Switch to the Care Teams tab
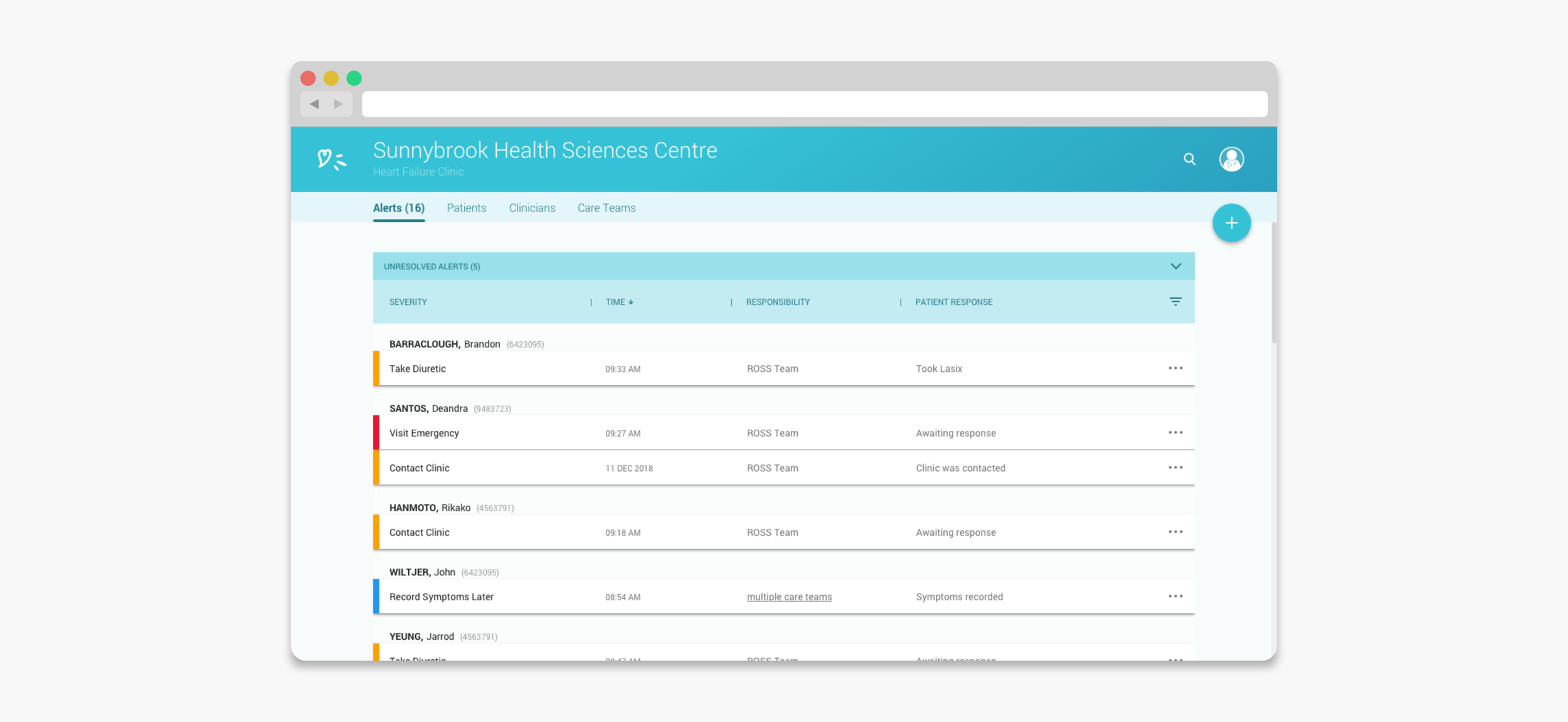This screenshot has height=722, width=1568. pyautogui.click(x=606, y=208)
